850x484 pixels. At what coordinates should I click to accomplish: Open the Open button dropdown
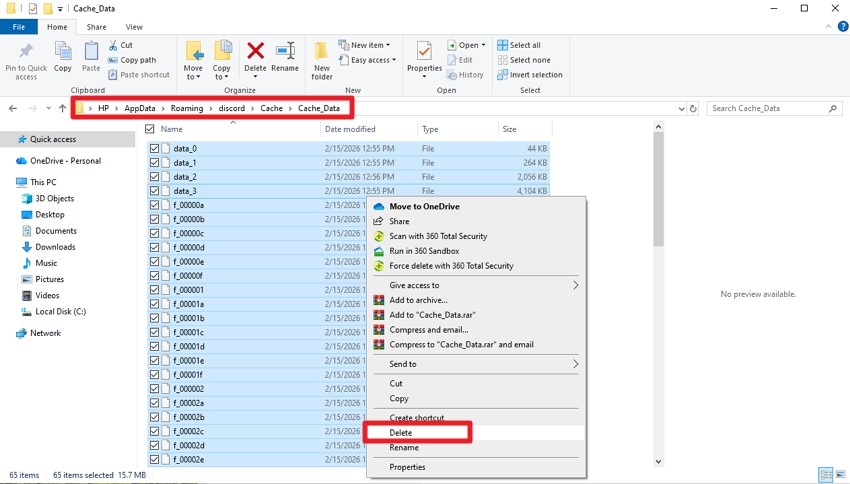[x=483, y=45]
